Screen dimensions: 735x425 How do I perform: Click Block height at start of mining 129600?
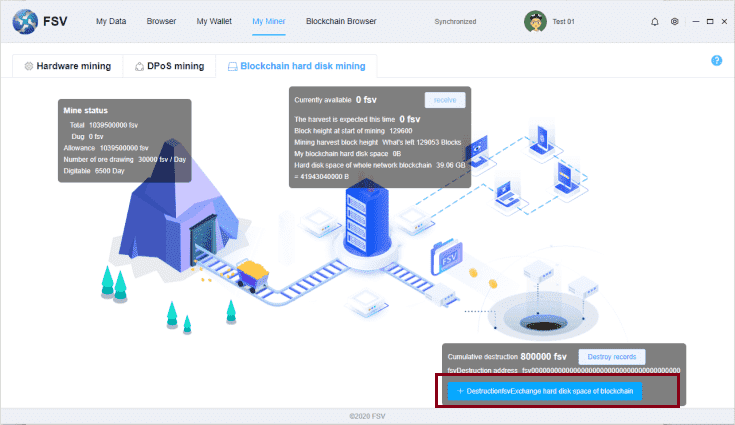(x=353, y=131)
